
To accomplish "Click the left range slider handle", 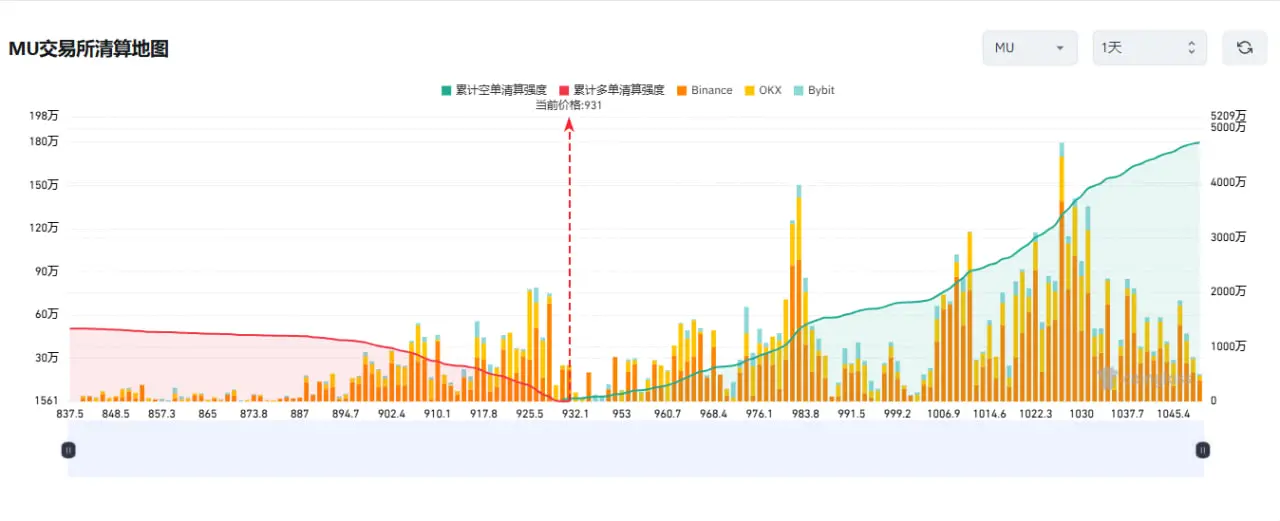I will point(68,450).
